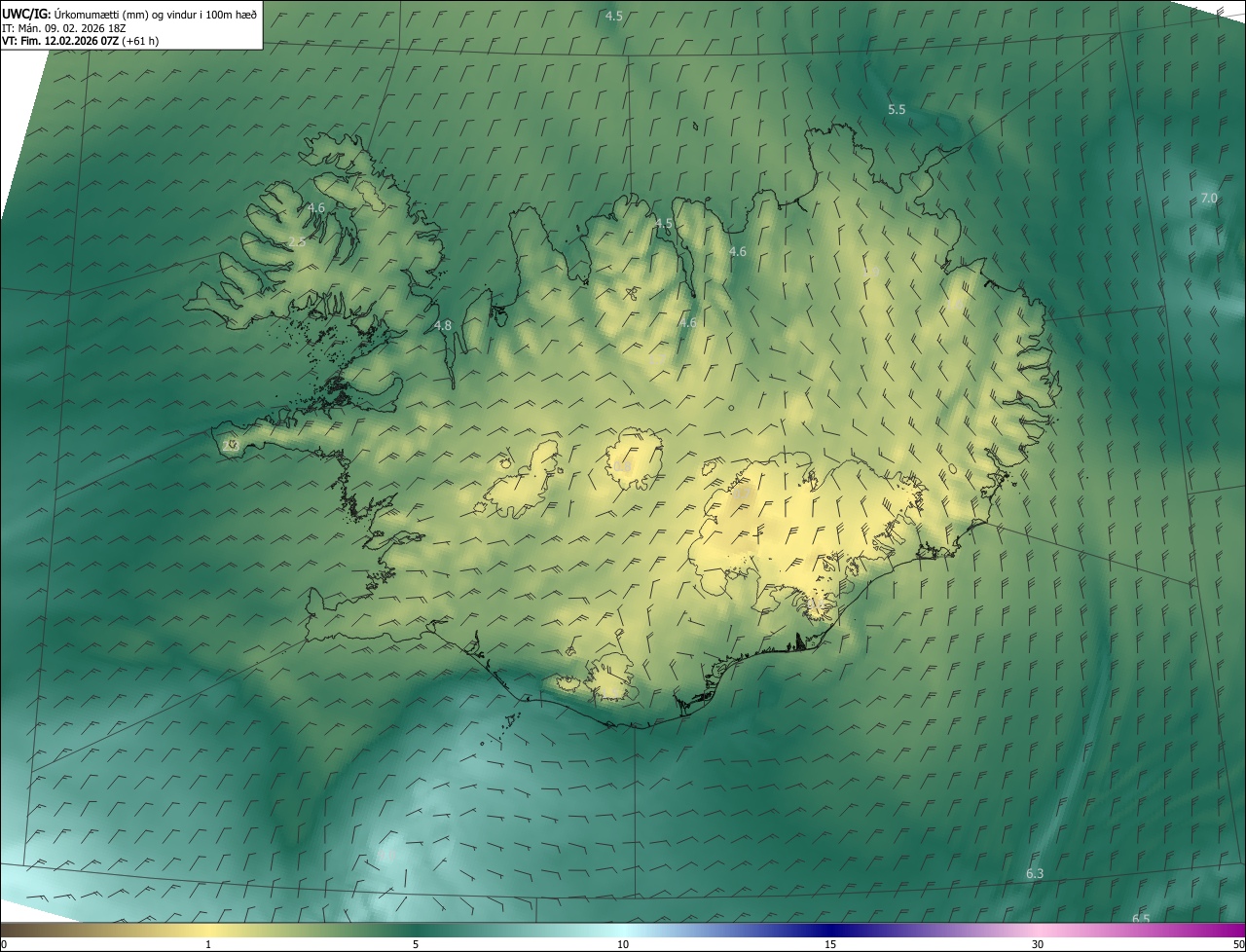Click the "(+61 h)" forecast offset text
The image size is (1246, 952).
coord(141,41)
